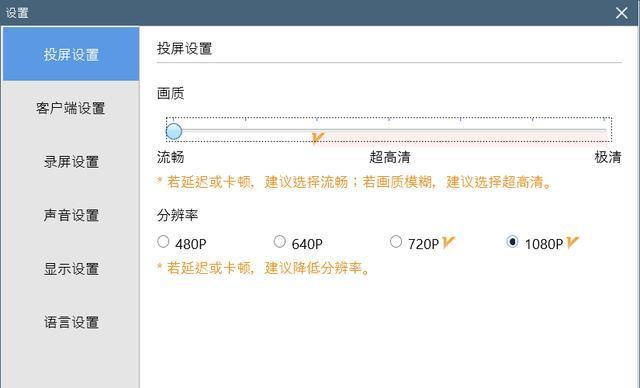Click the VIP badge next to 1080P
Viewport: 640px width, 388px height.
coord(572,243)
